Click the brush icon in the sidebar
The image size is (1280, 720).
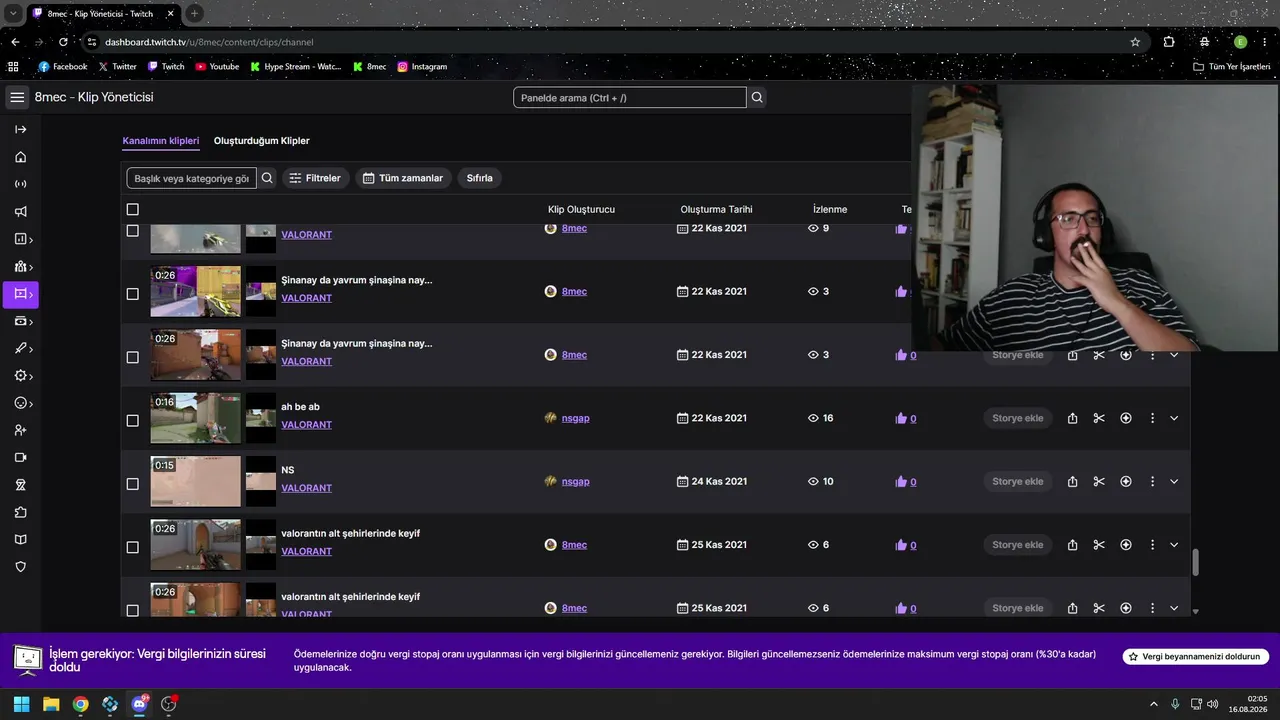20,349
